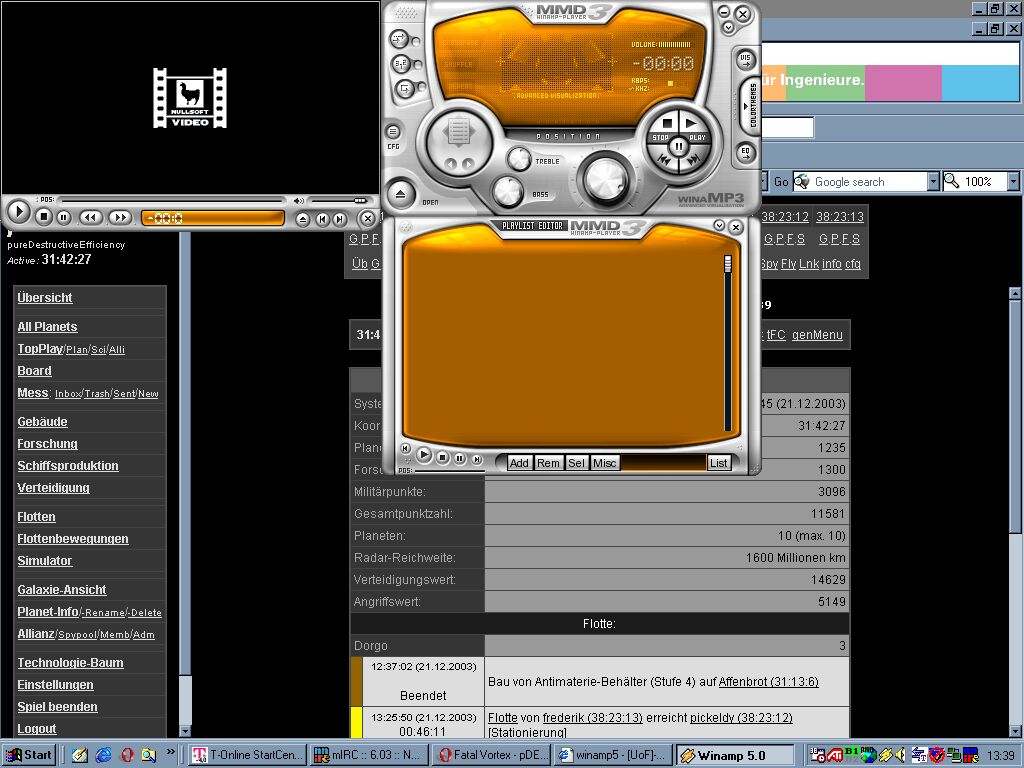Open the Google search dropdown arrow
1024x768 pixels.
pyautogui.click(x=933, y=182)
